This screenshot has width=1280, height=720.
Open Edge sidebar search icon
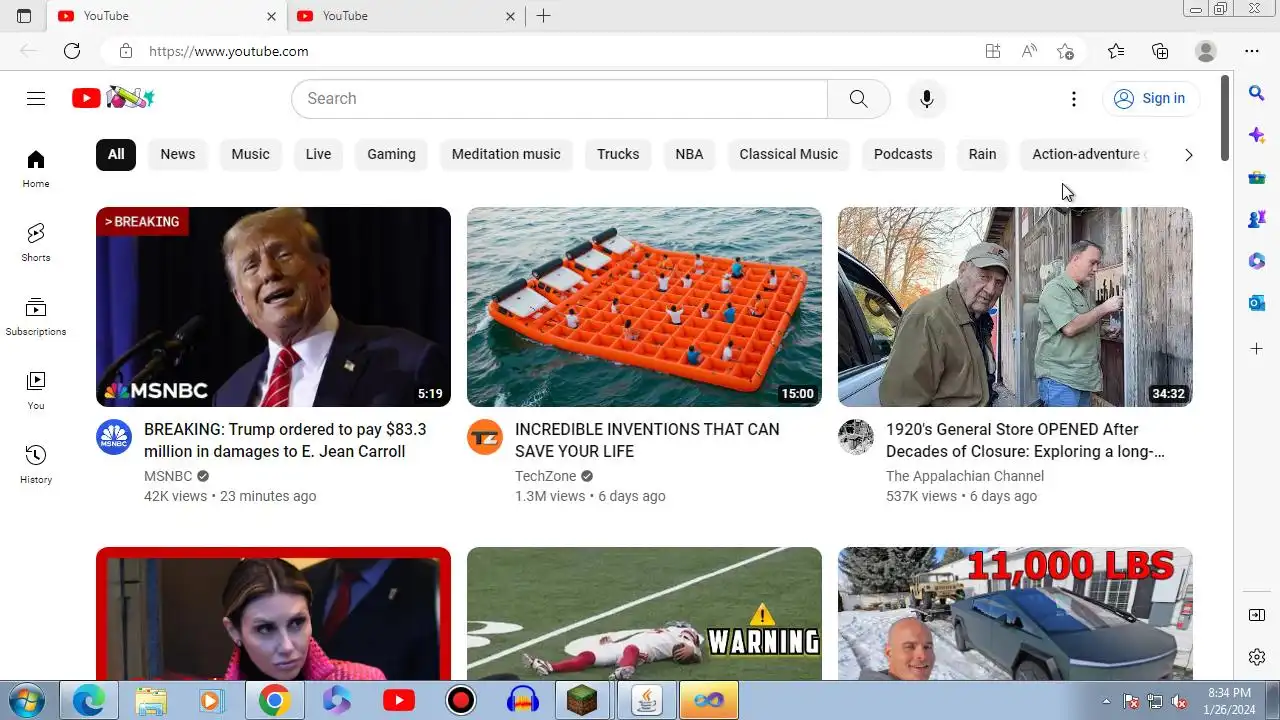1257,93
